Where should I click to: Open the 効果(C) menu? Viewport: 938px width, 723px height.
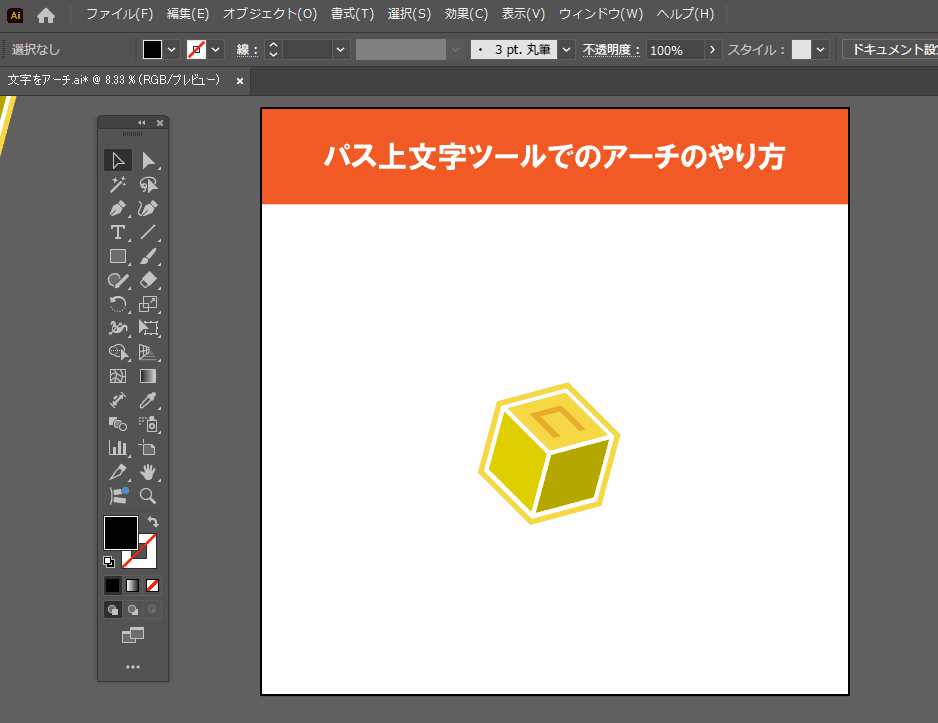[466, 14]
